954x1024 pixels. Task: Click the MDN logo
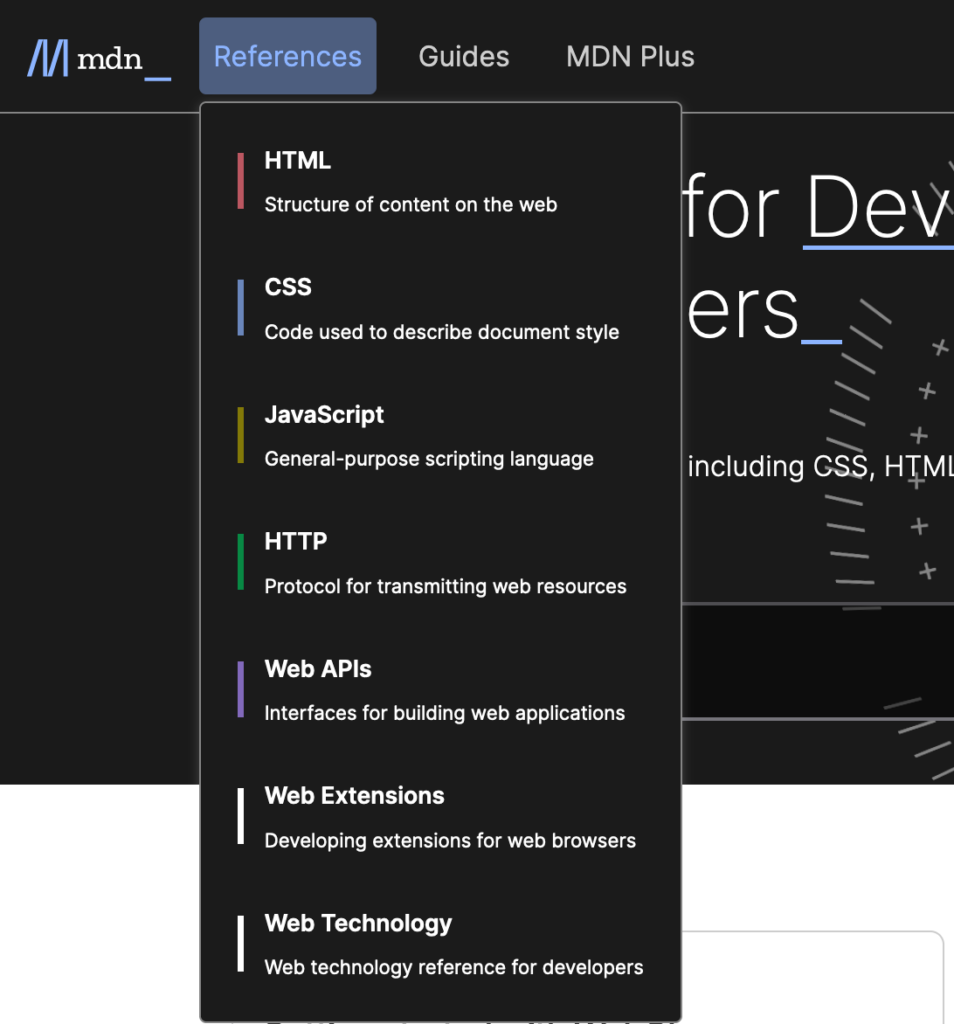point(99,58)
